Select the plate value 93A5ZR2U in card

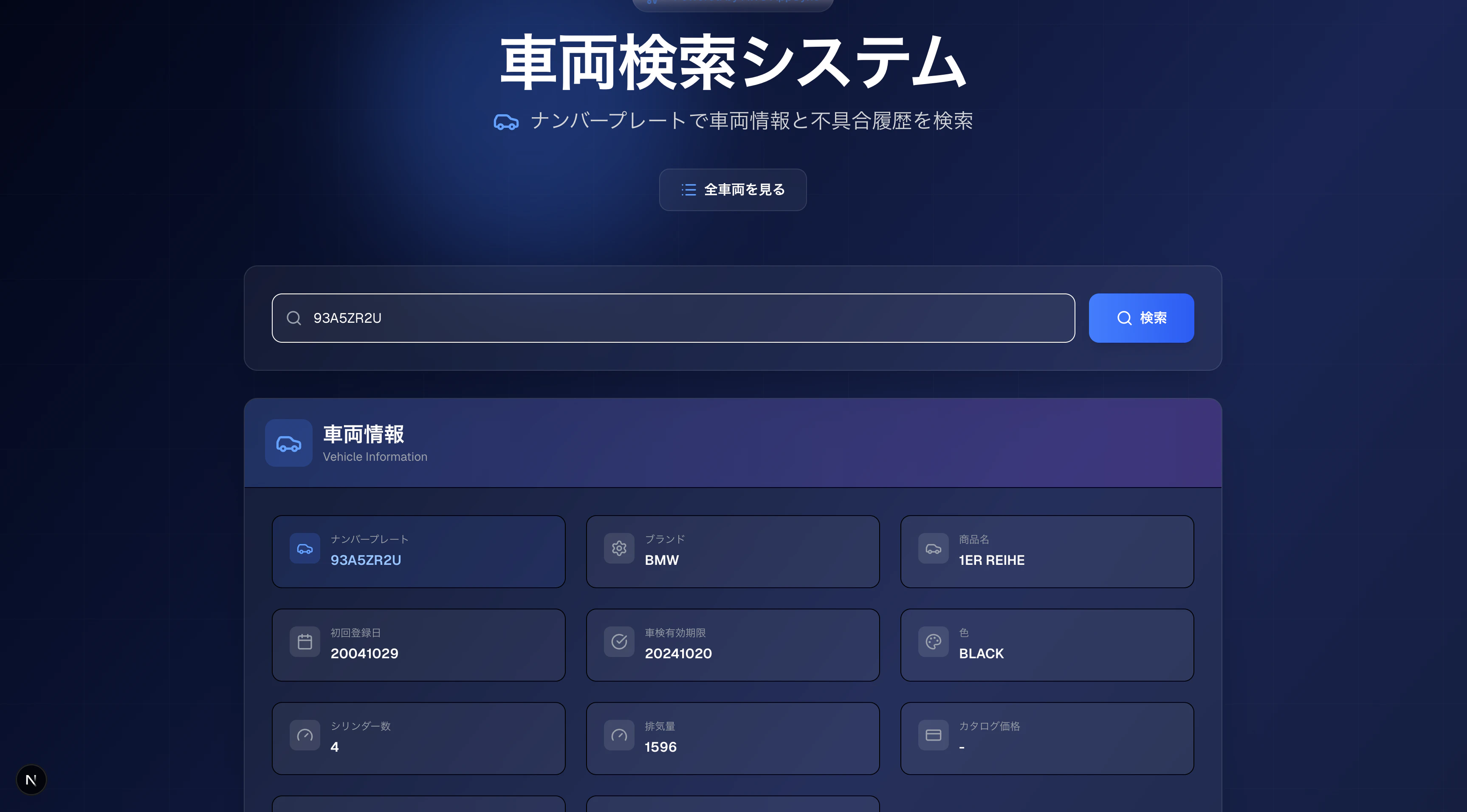[366, 560]
